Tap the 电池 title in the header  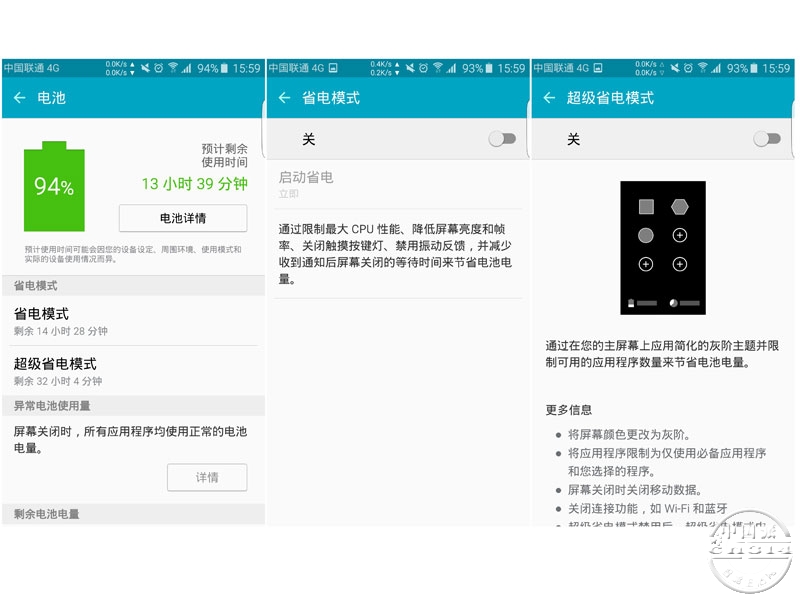52,97
